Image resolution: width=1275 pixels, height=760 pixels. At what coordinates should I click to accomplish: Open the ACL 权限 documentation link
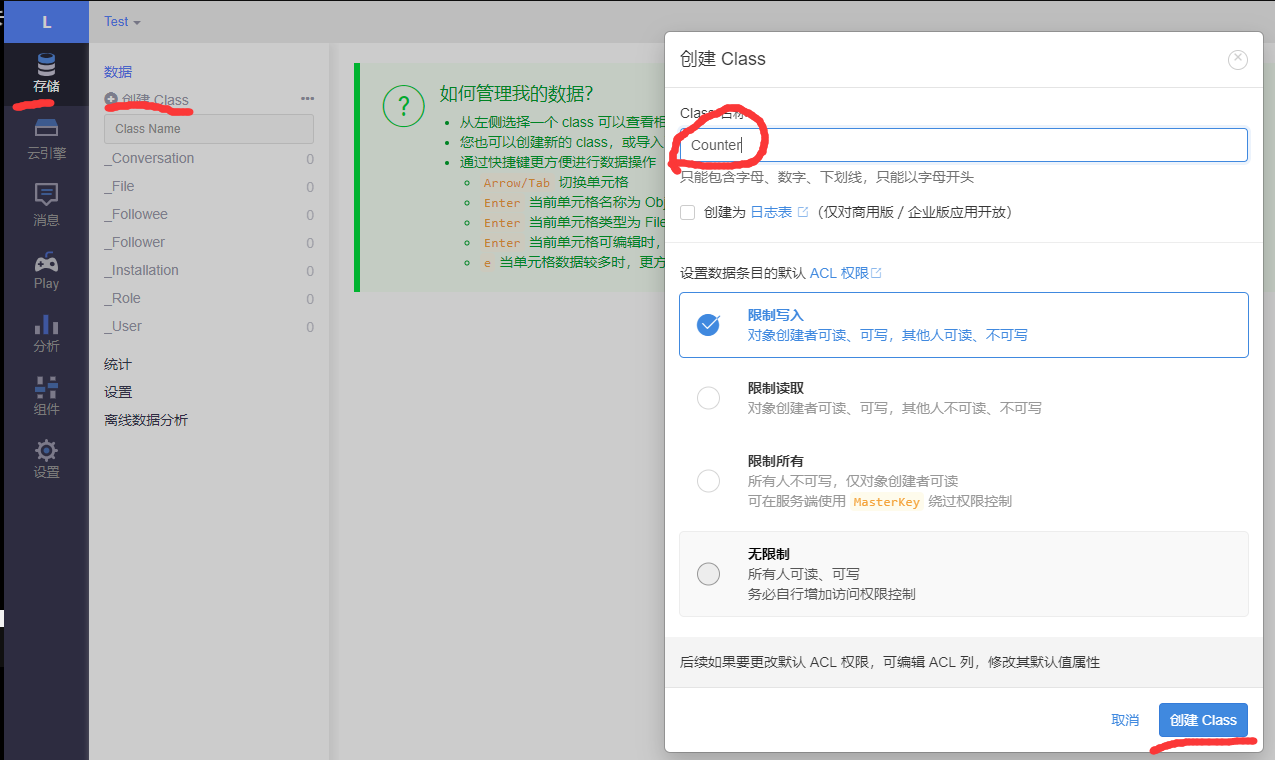pyautogui.click(x=839, y=273)
